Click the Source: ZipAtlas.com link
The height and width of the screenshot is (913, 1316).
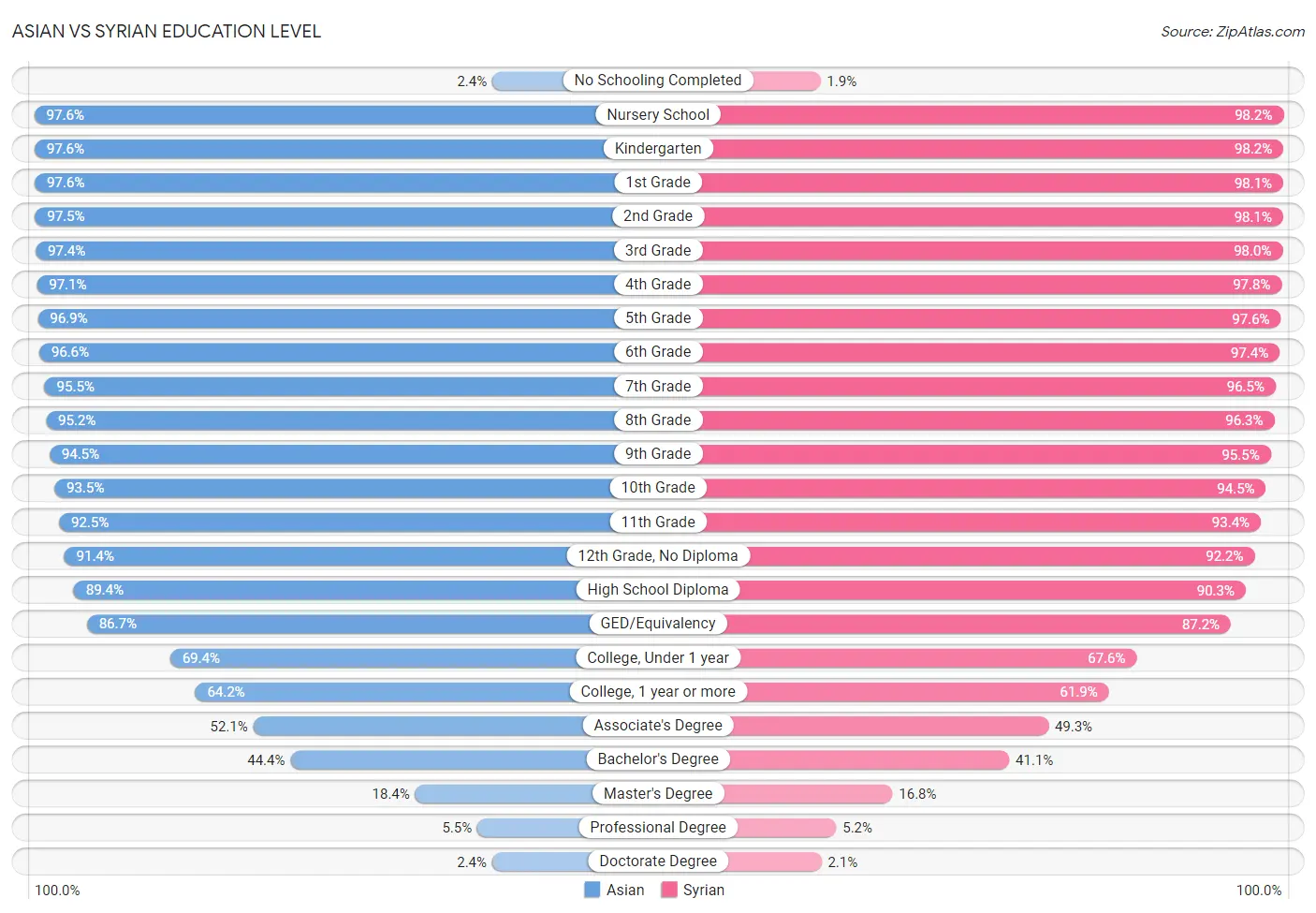(x=1232, y=32)
